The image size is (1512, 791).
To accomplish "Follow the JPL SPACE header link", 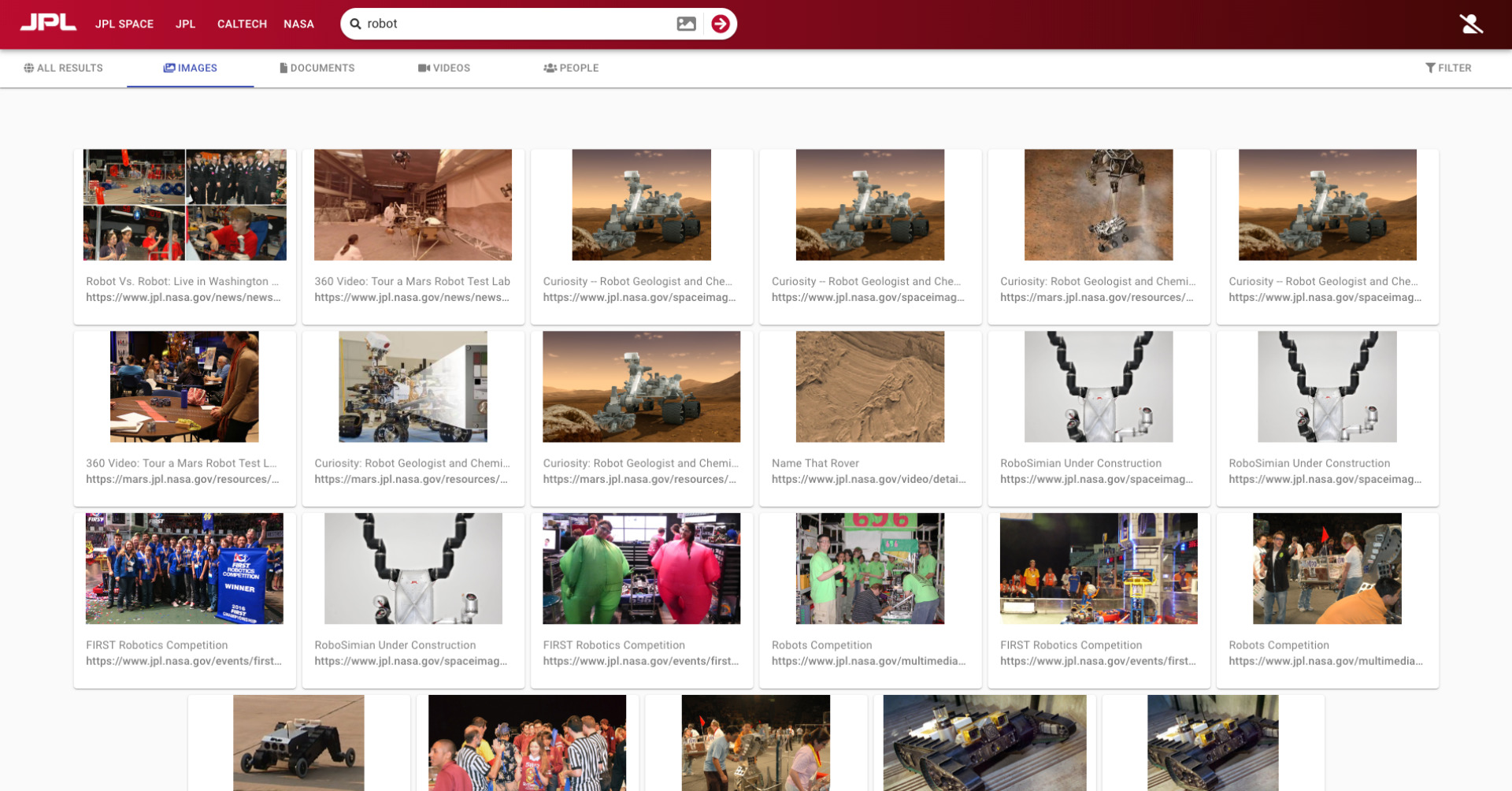I will point(124,24).
